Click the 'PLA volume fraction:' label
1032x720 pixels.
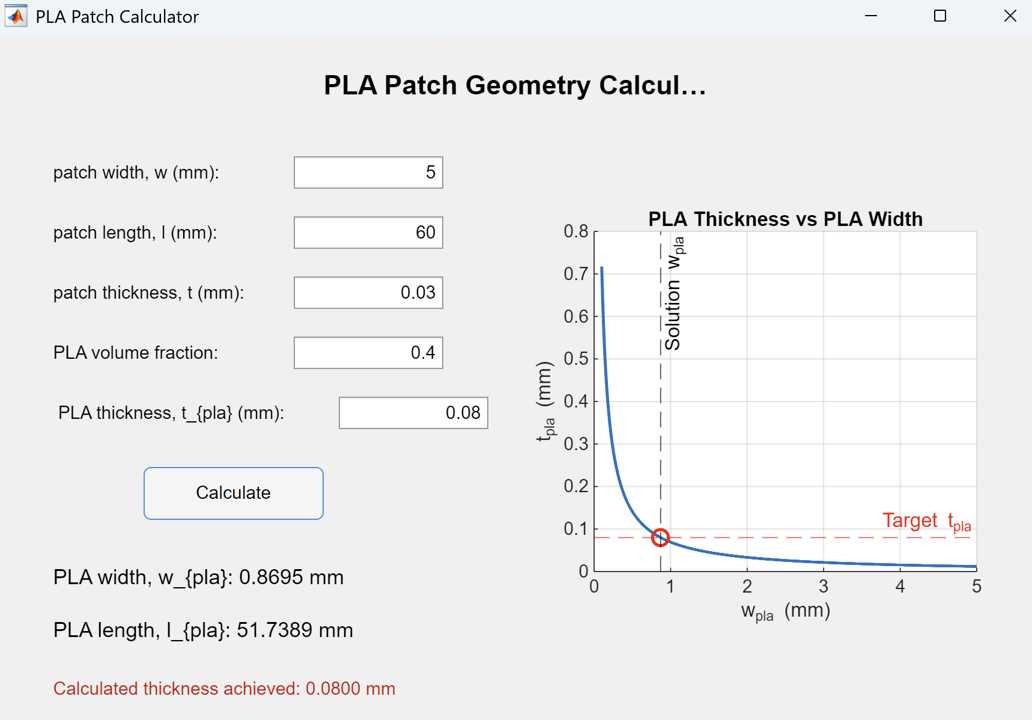click(136, 352)
